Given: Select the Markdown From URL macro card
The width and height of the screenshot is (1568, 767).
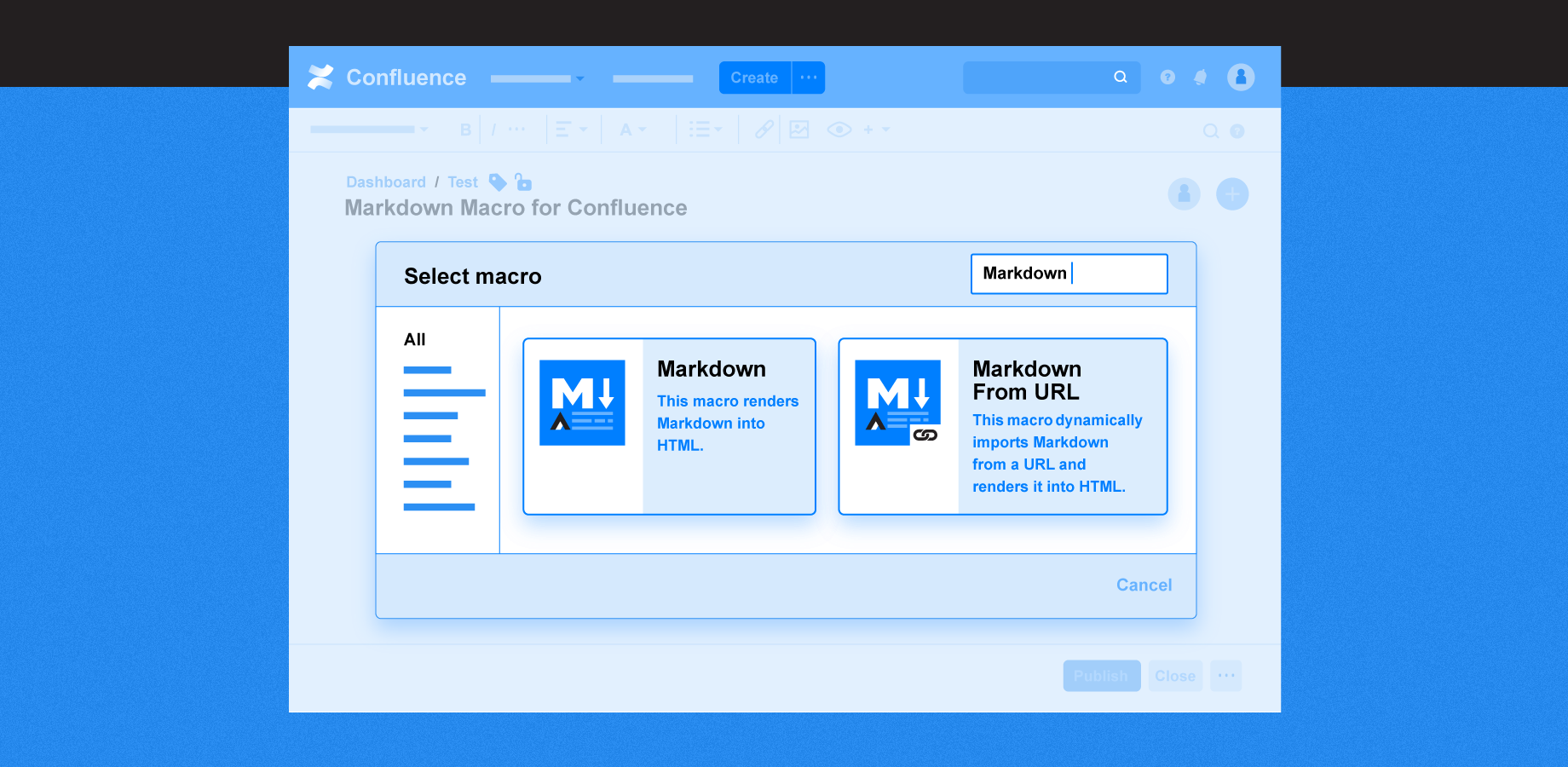Looking at the screenshot, I should click(x=1003, y=426).
